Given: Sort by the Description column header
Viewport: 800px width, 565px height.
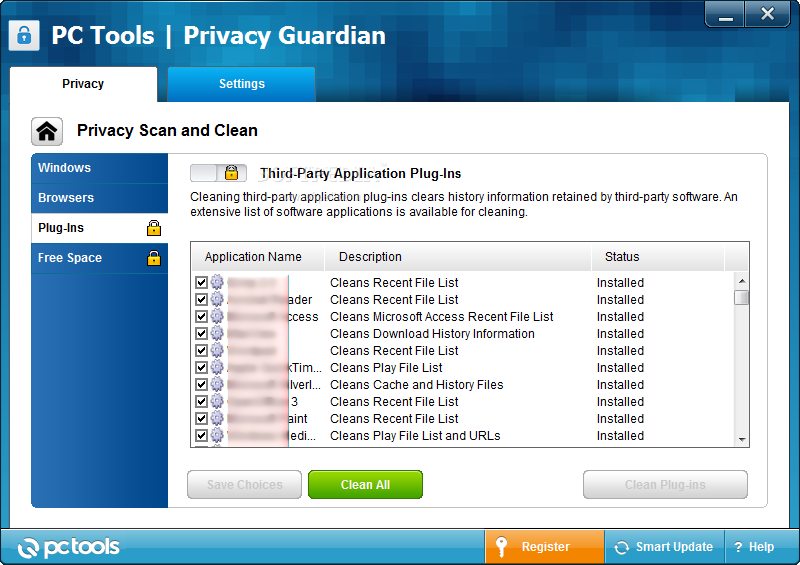Looking at the screenshot, I should point(458,257).
